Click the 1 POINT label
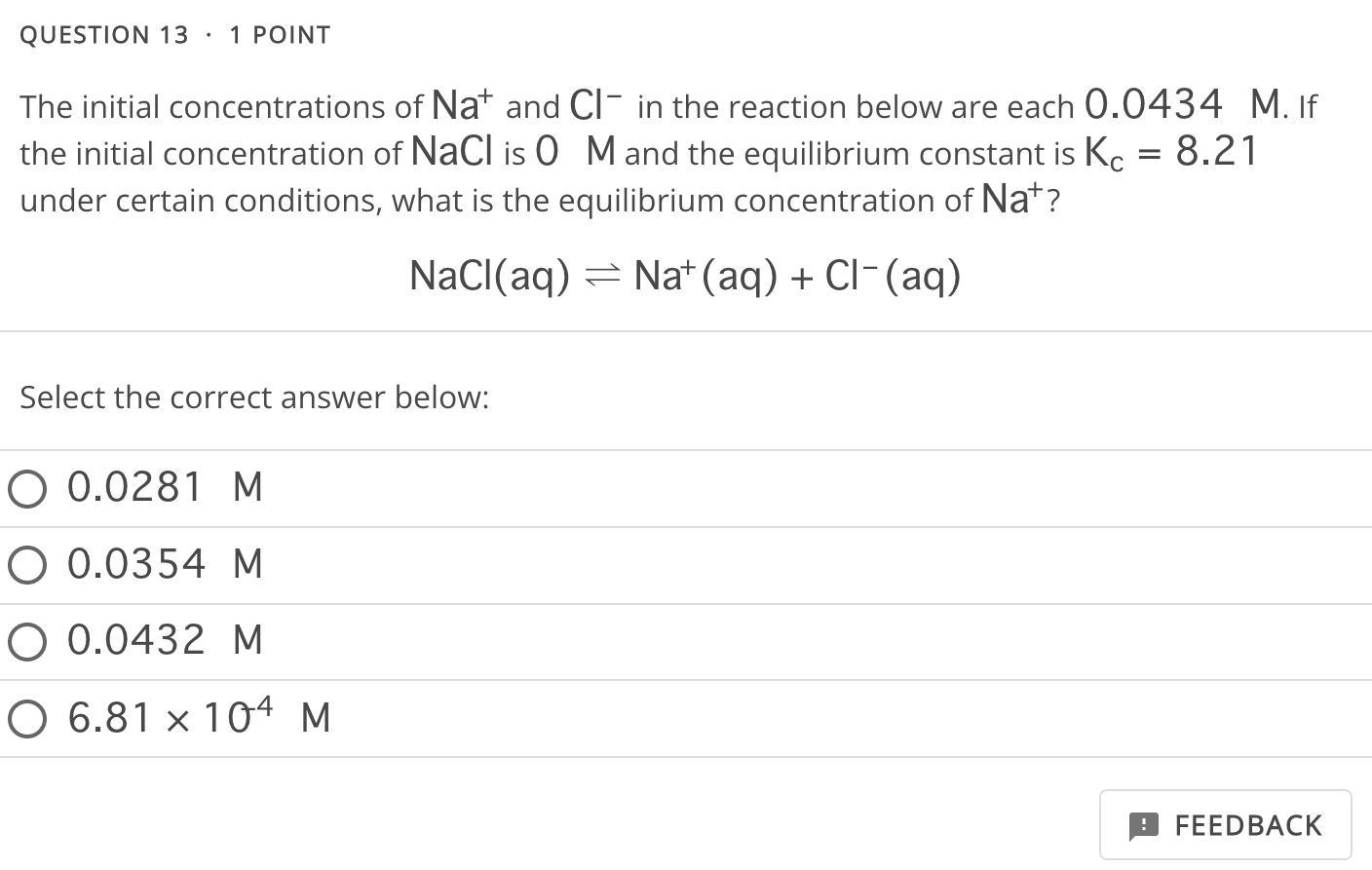Screen dimensions: 1372x870 pos(280,35)
